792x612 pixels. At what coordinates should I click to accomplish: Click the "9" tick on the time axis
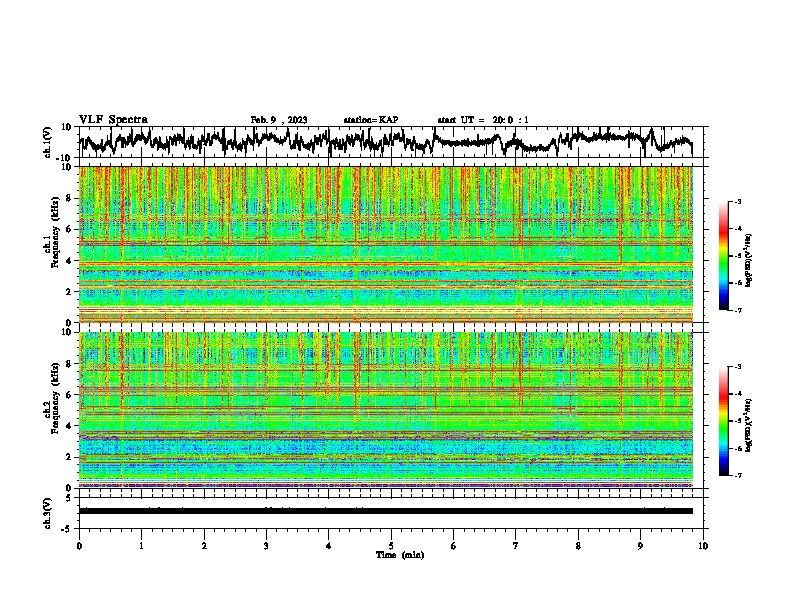coord(640,546)
